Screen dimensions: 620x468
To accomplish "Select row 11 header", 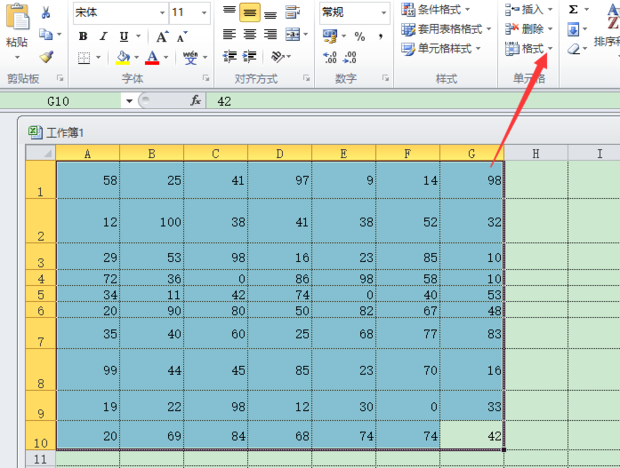I will 41,459.
